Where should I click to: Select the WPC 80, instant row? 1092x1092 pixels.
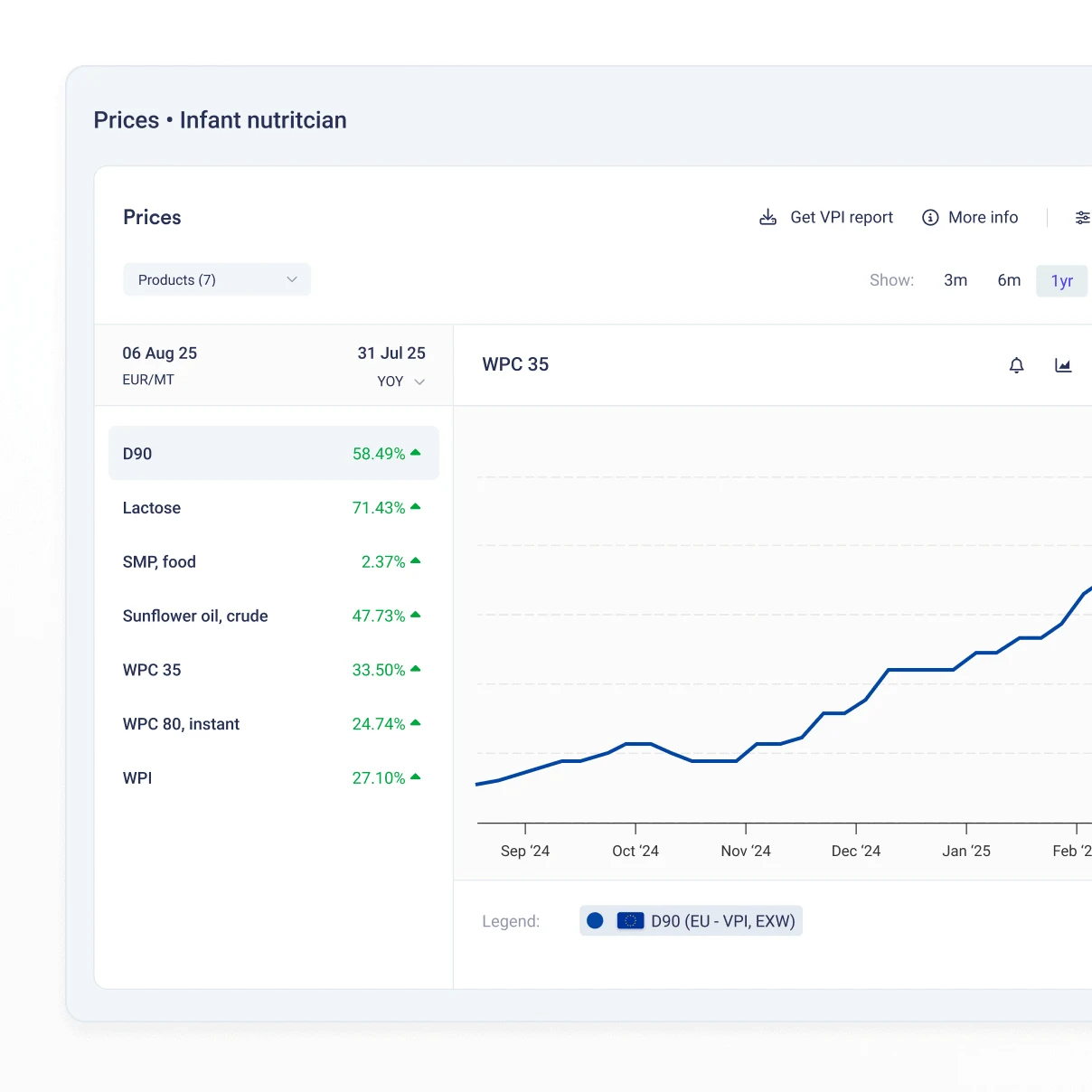click(274, 724)
